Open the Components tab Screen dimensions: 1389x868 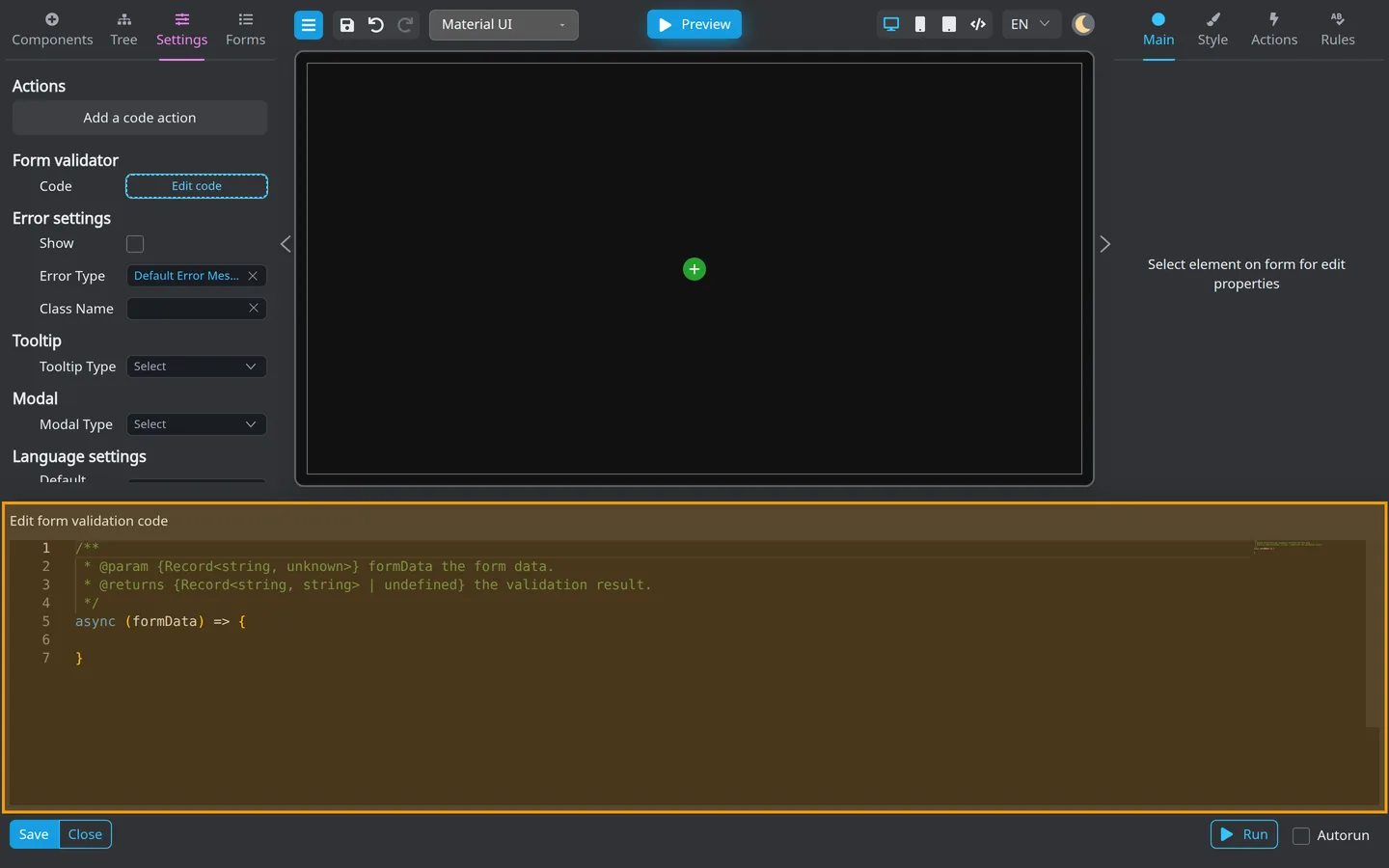52,30
